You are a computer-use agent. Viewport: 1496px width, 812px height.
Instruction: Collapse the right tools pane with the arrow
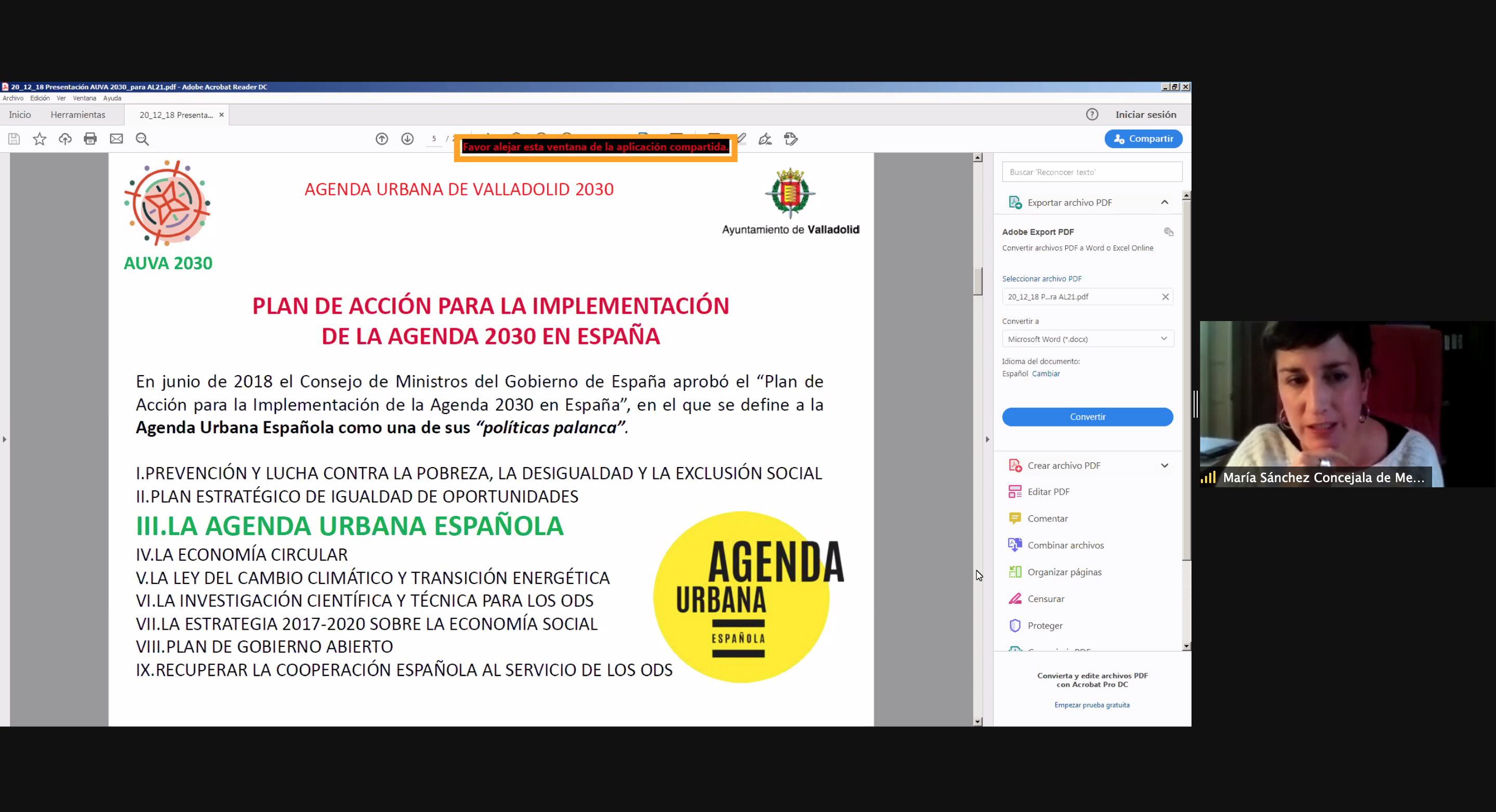tap(987, 440)
